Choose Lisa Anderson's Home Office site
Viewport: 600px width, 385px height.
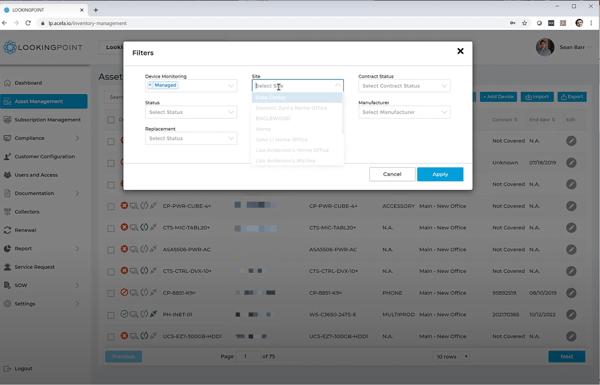297,150
